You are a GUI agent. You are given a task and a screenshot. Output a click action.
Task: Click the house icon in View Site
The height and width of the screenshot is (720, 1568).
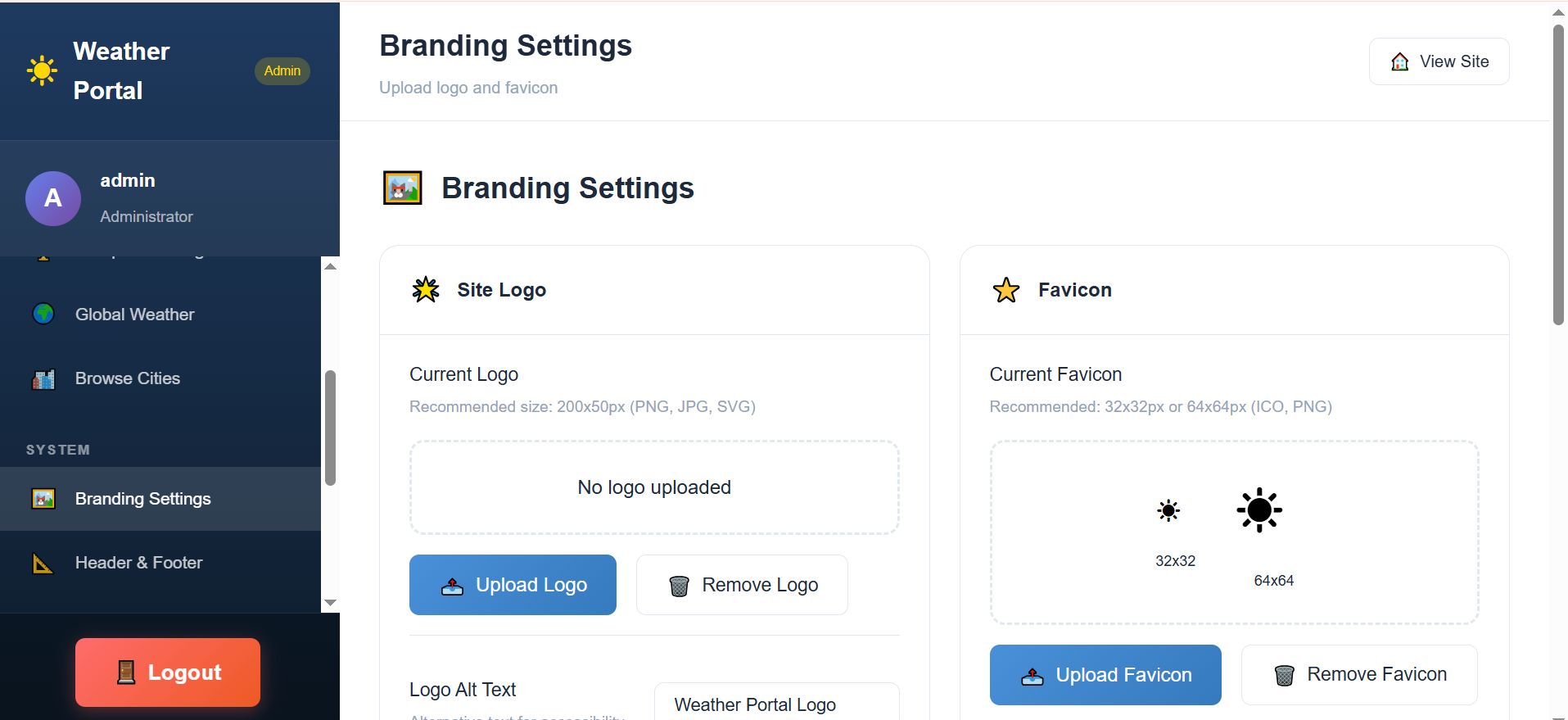1400,61
